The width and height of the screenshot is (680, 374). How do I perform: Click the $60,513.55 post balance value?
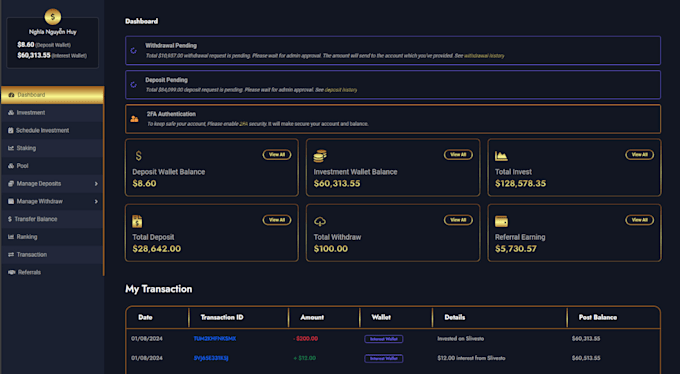pyautogui.click(x=586, y=358)
